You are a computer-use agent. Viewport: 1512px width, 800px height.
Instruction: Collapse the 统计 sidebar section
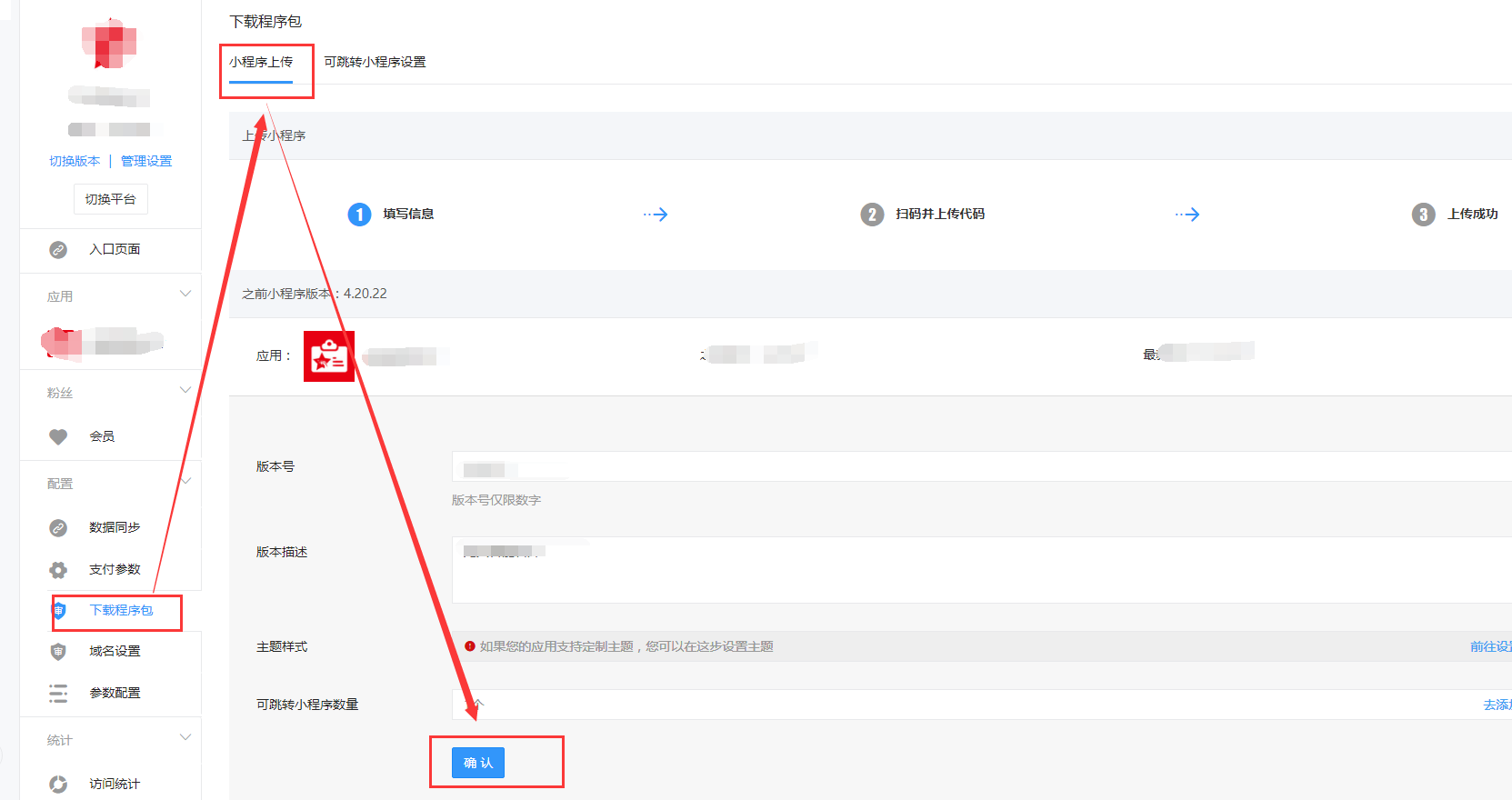point(185,737)
